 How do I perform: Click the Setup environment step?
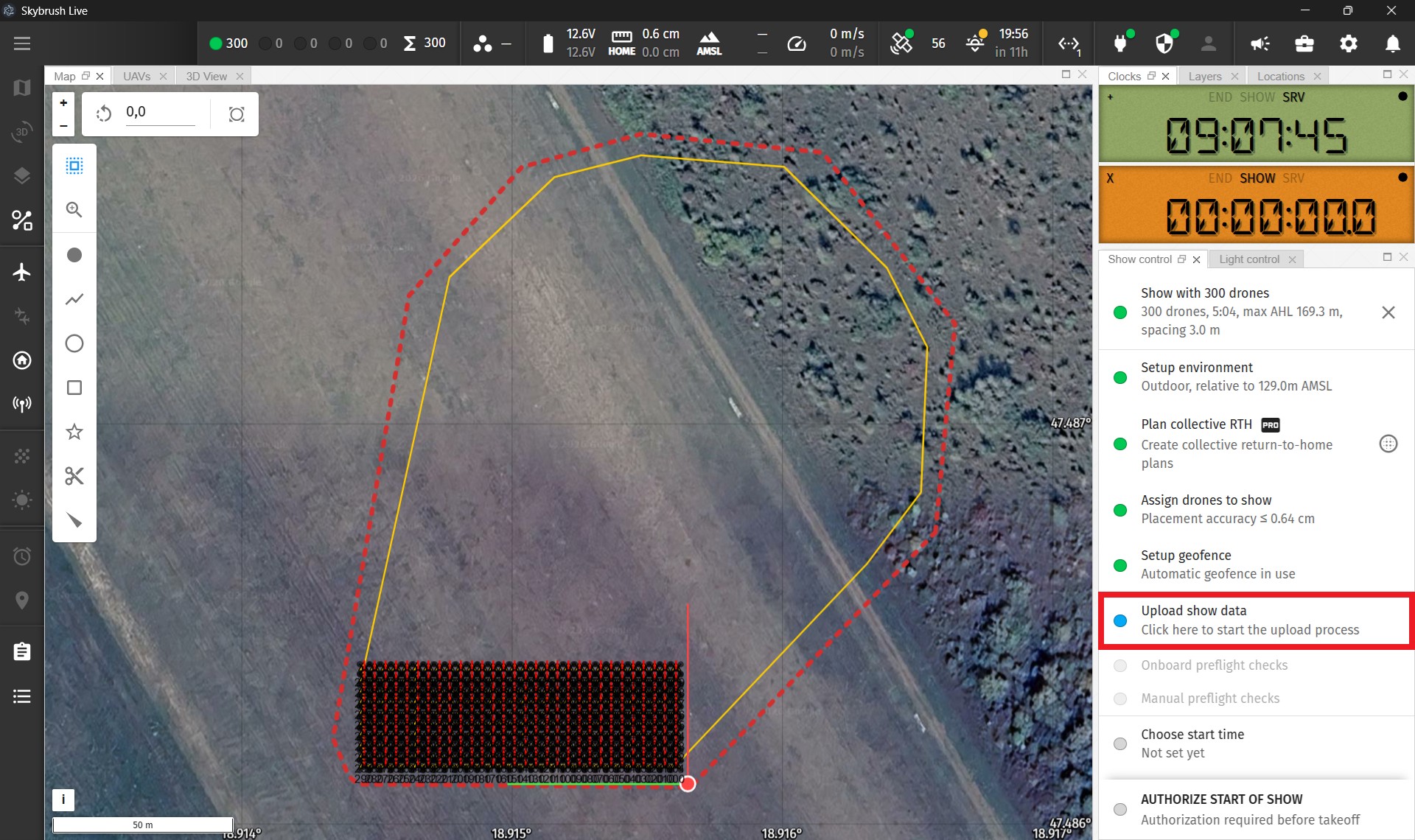click(1256, 377)
